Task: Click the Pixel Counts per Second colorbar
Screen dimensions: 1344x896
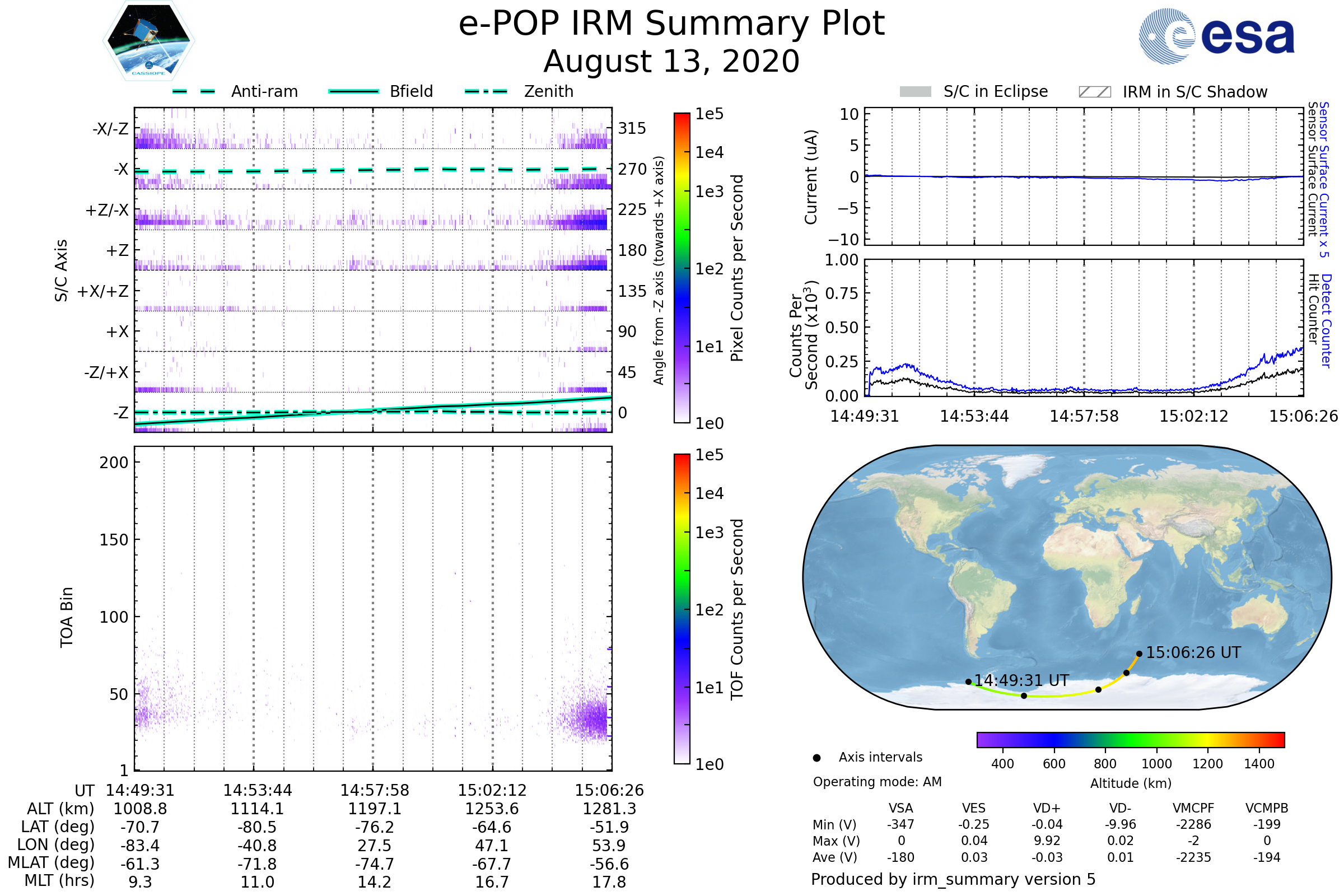Action: (x=682, y=268)
